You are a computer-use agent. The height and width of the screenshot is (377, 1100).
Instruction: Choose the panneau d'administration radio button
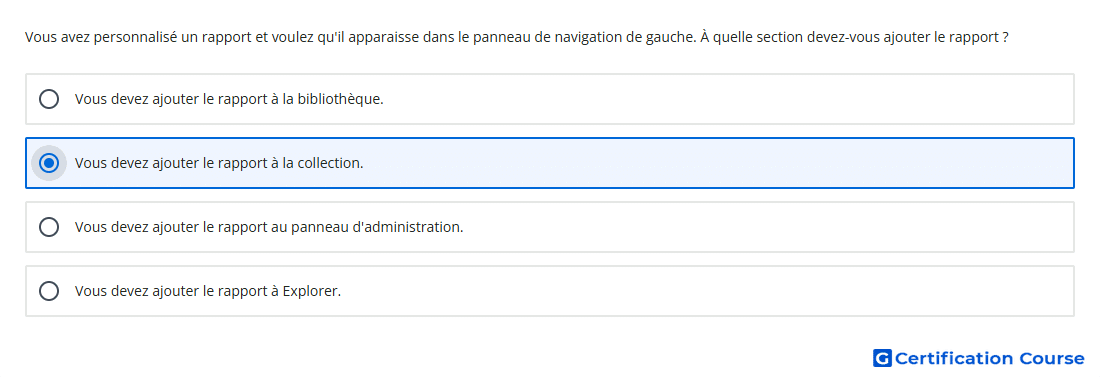click(48, 227)
